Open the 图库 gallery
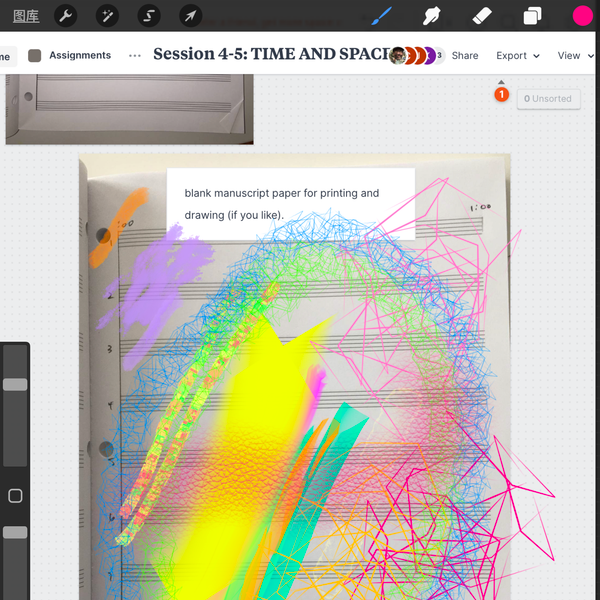 point(26,16)
